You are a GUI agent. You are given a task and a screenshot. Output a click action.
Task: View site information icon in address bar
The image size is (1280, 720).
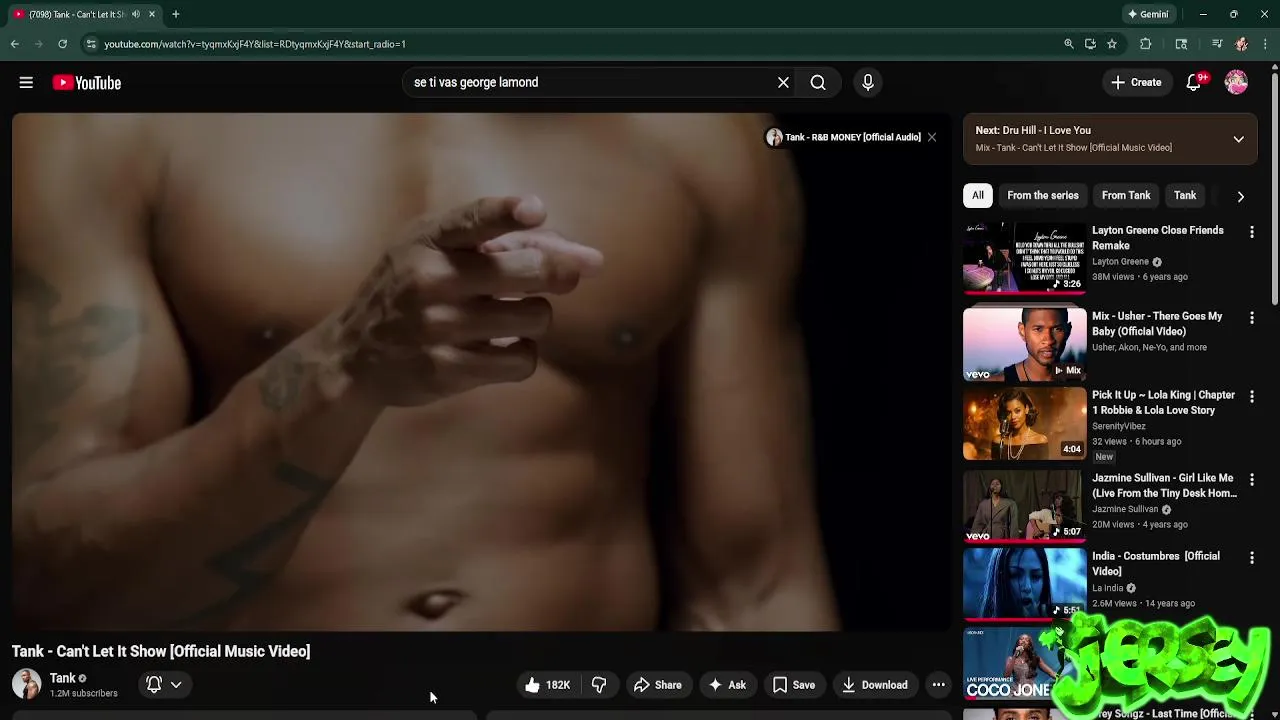click(90, 44)
